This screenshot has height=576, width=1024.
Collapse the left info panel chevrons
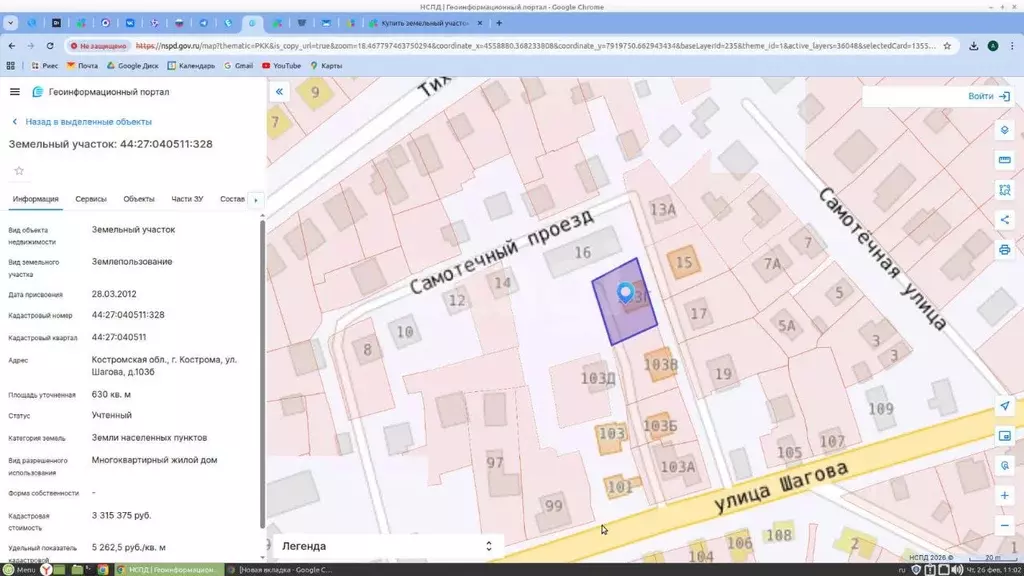click(x=279, y=92)
